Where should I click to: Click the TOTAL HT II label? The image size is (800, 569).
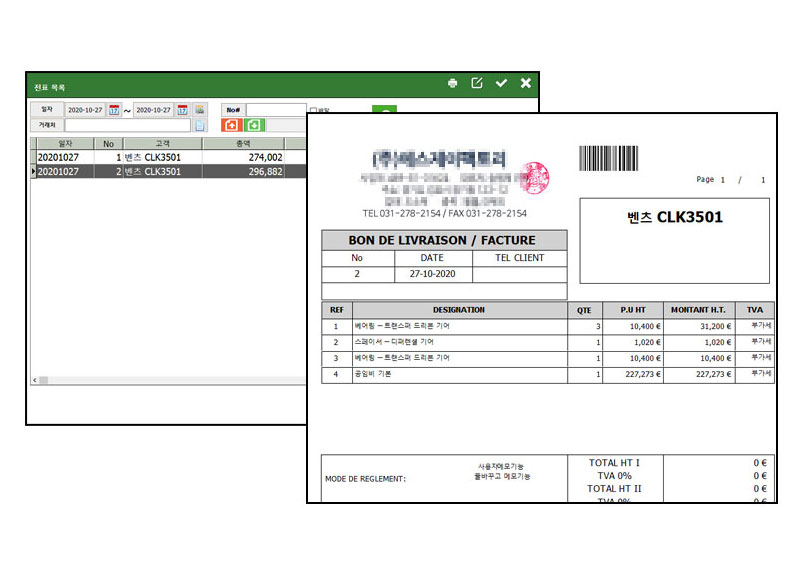pyautogui.click(x=614, y=488)
